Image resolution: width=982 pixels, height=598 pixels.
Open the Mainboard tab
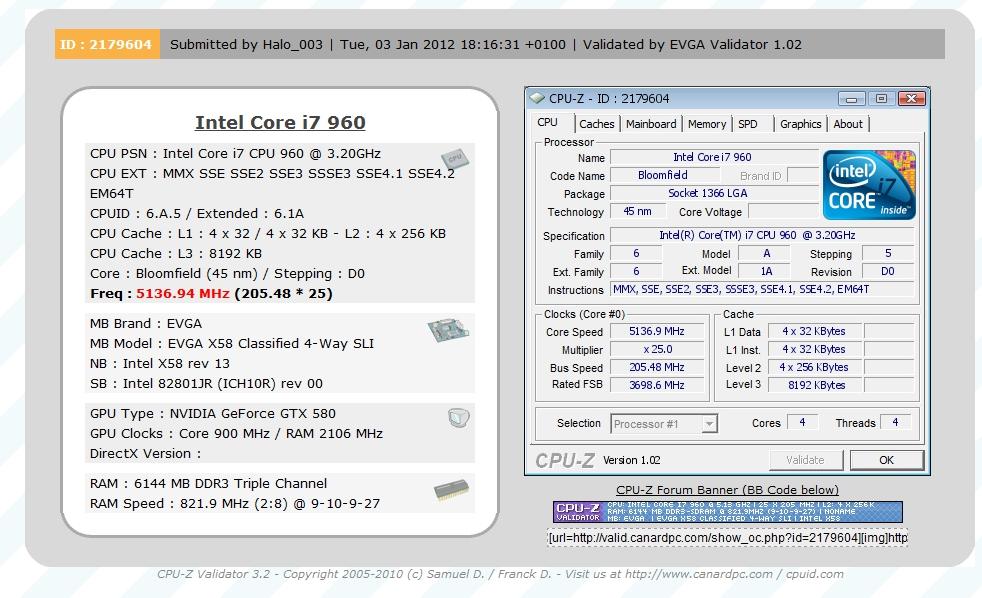[651, 124]
